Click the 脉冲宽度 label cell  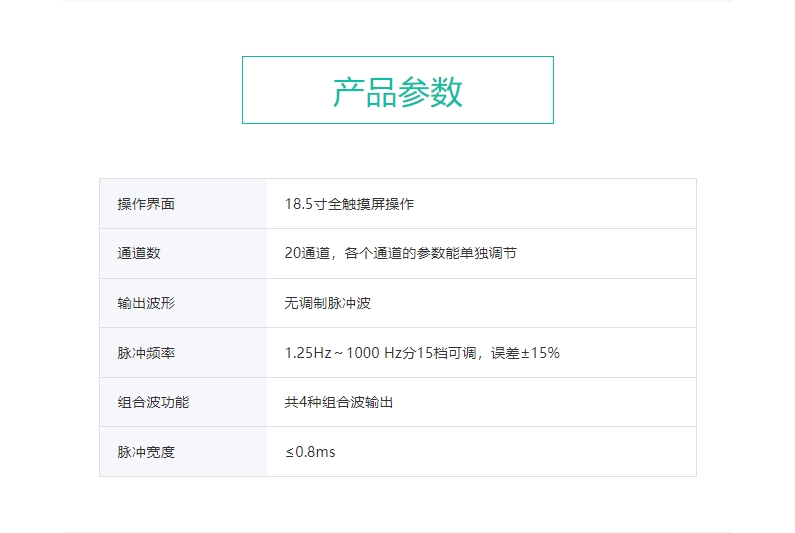(x=183, y=452)
